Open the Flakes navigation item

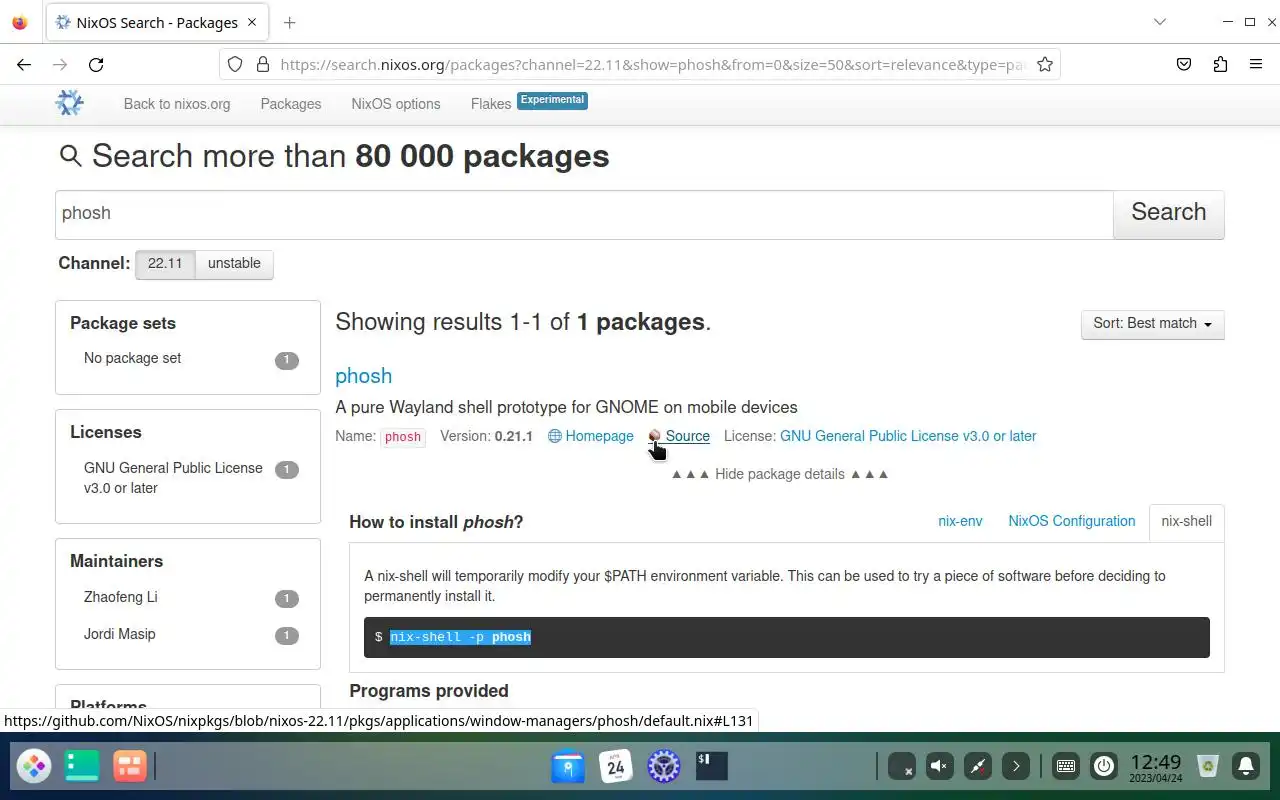coord(491,104)
